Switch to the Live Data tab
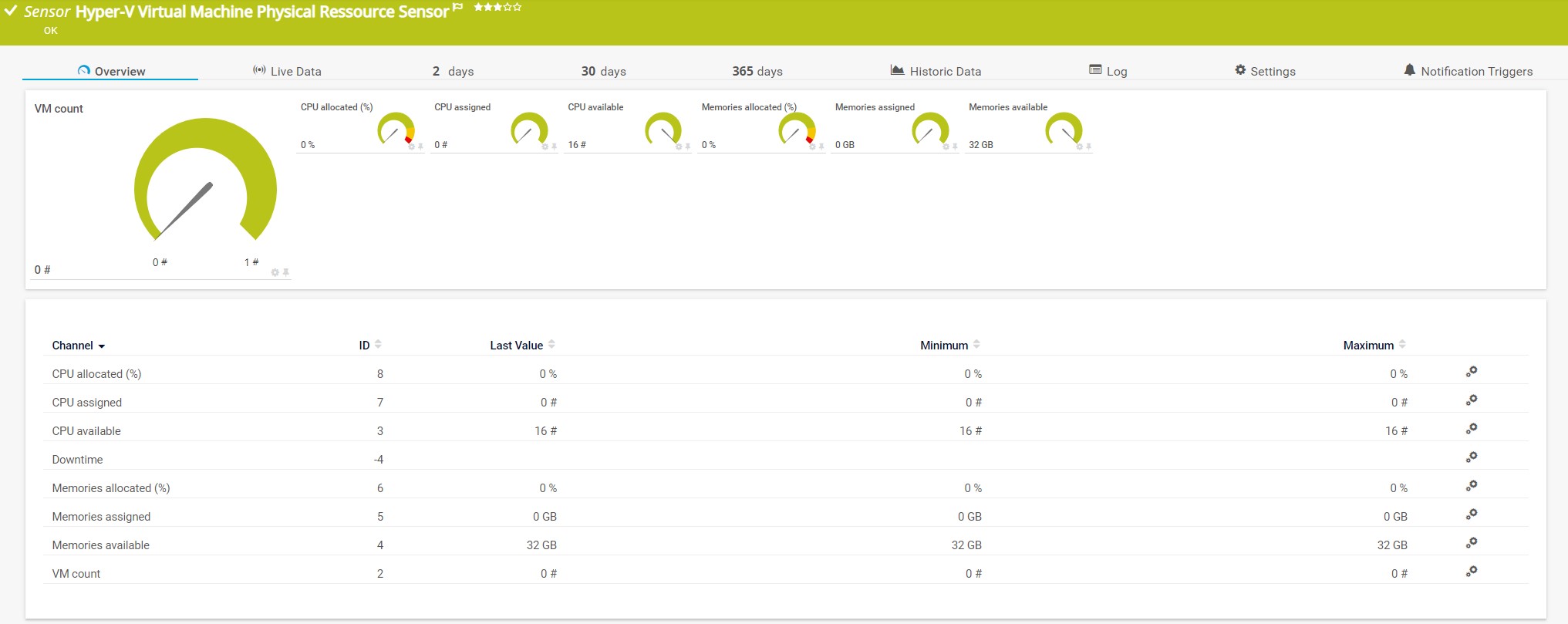The image size is (1568, 624). tap(287, 71)
